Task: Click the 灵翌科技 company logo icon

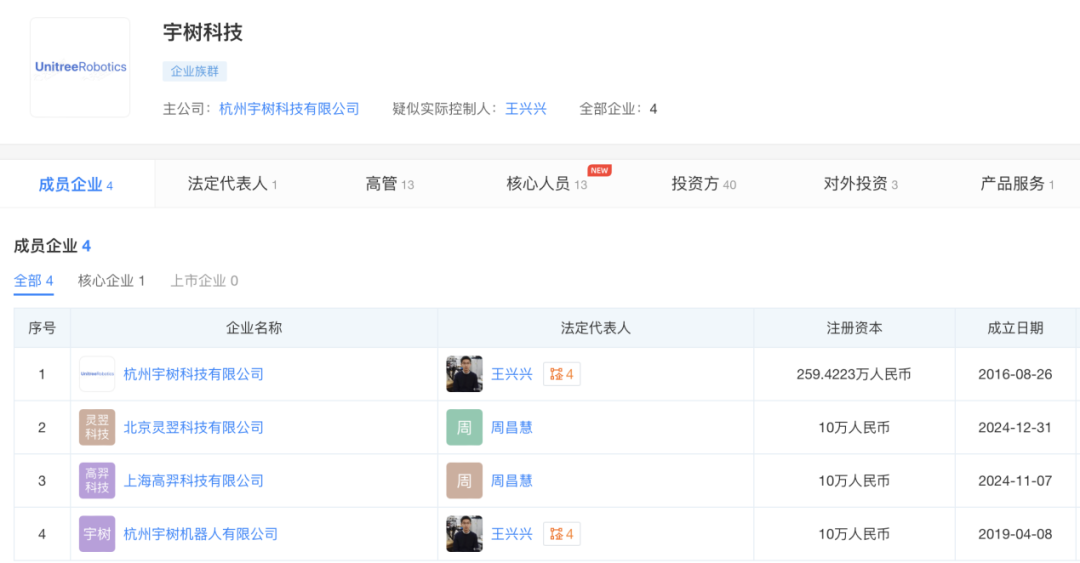Action: pos(97,427)
